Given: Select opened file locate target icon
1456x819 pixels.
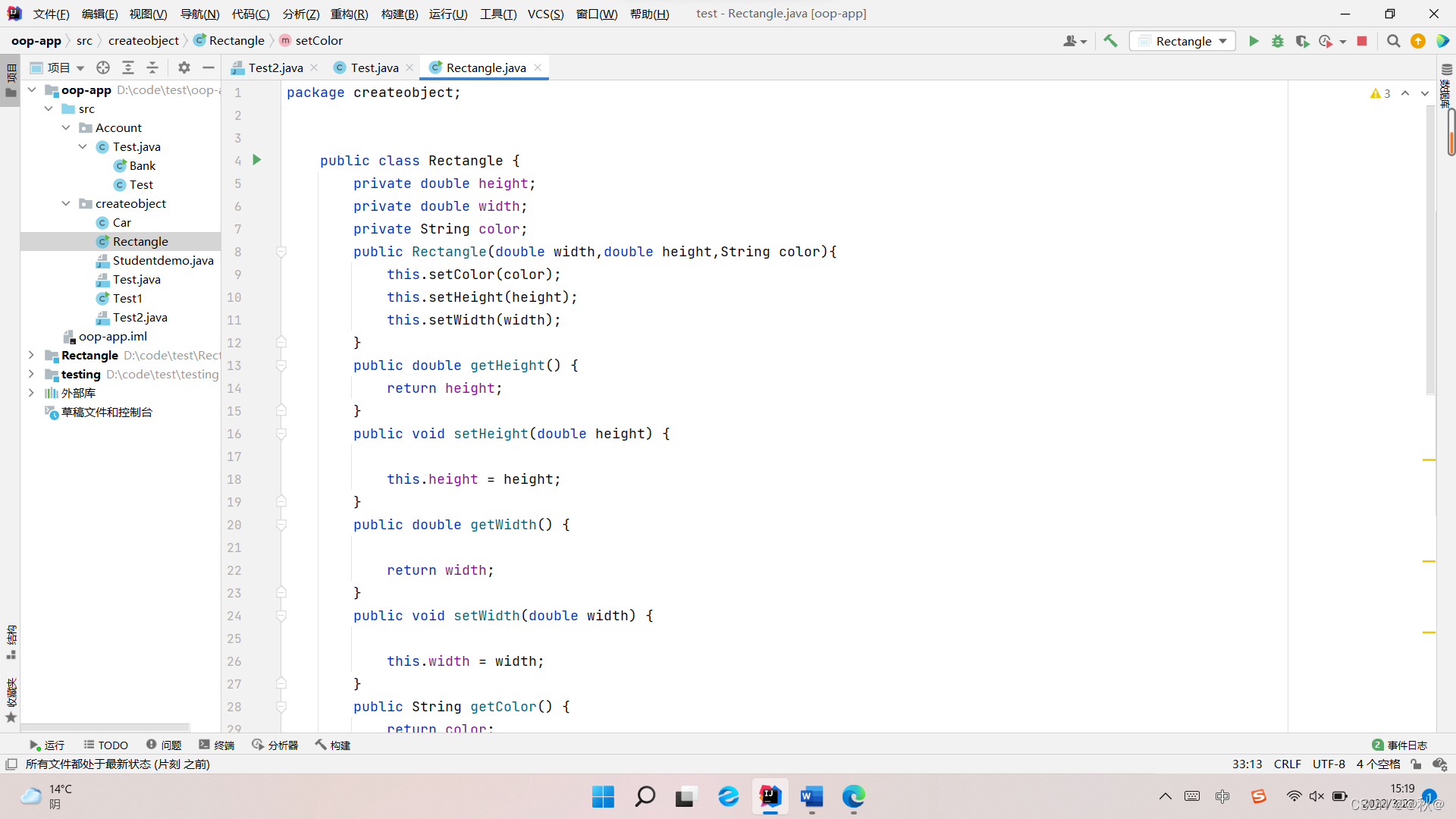Looking at the screenshot, I should (x=103, y=67).
